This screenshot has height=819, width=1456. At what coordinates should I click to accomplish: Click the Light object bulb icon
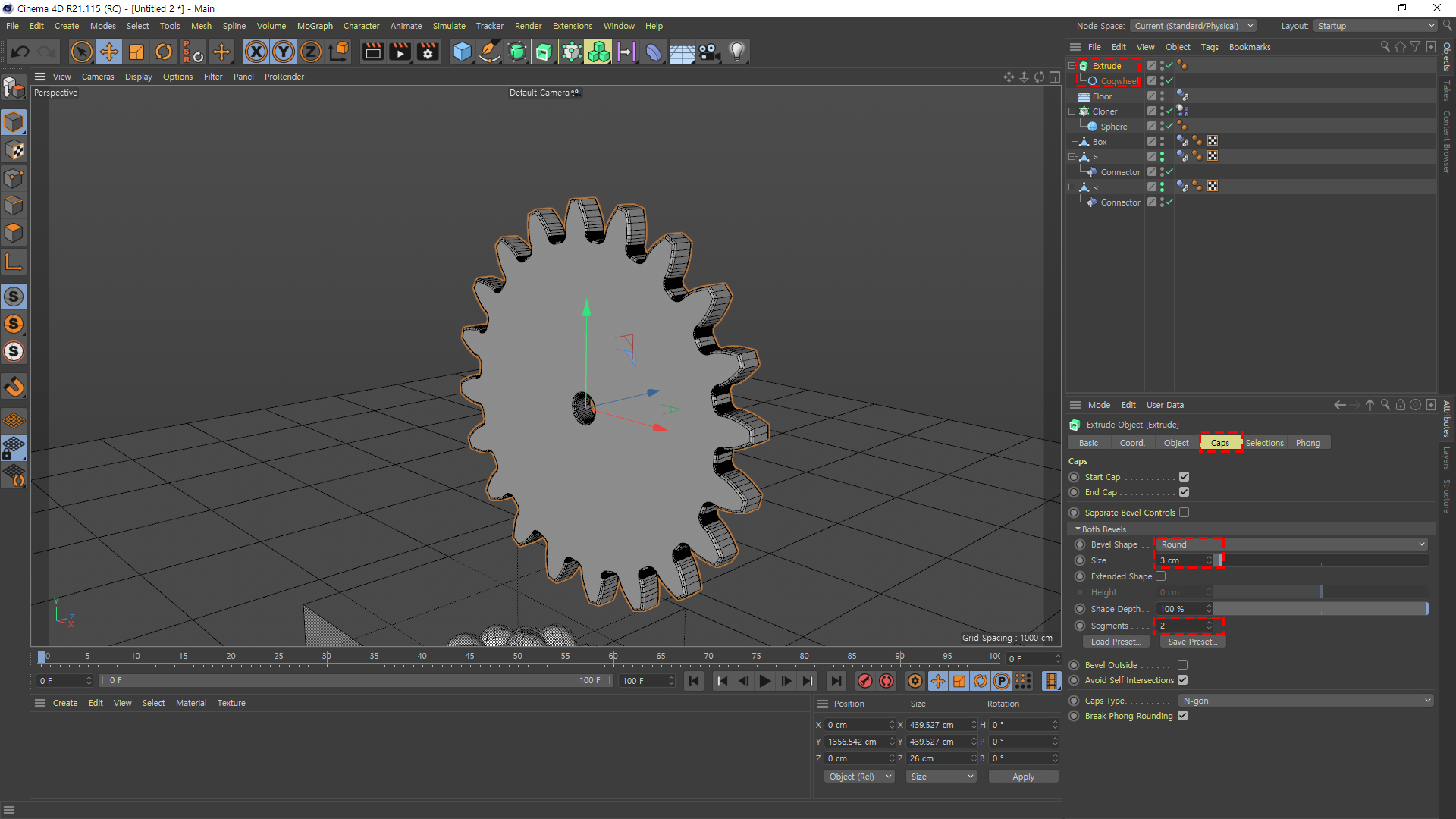[736, 52]
